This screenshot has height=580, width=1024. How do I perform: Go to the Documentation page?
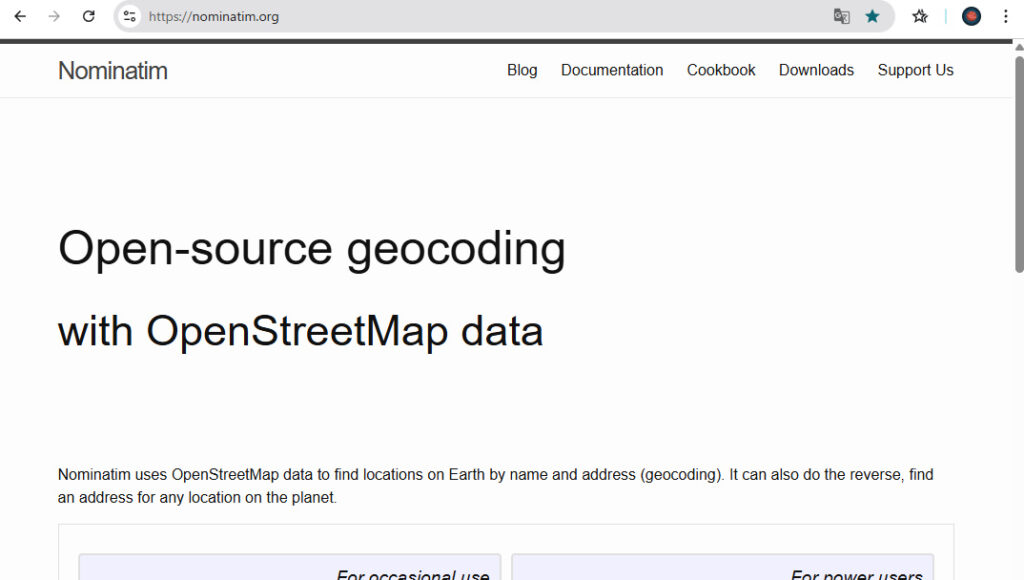tap(612, 70)
